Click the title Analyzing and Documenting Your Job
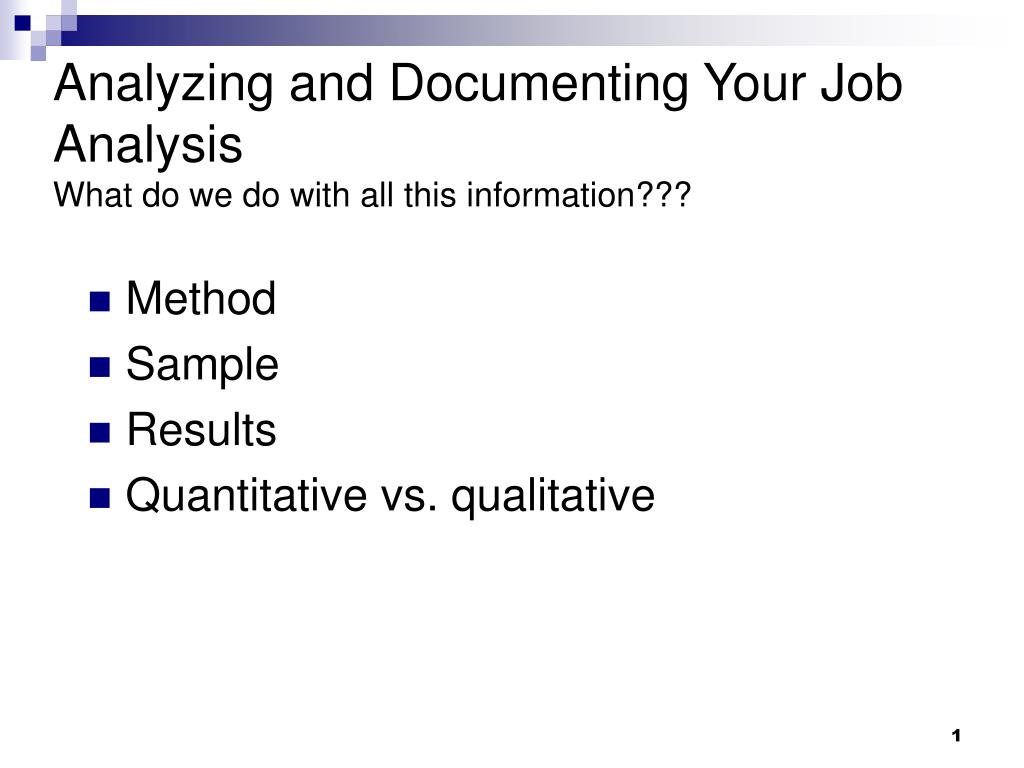Screen dimensions: 1024x768 tap(479, 84)
